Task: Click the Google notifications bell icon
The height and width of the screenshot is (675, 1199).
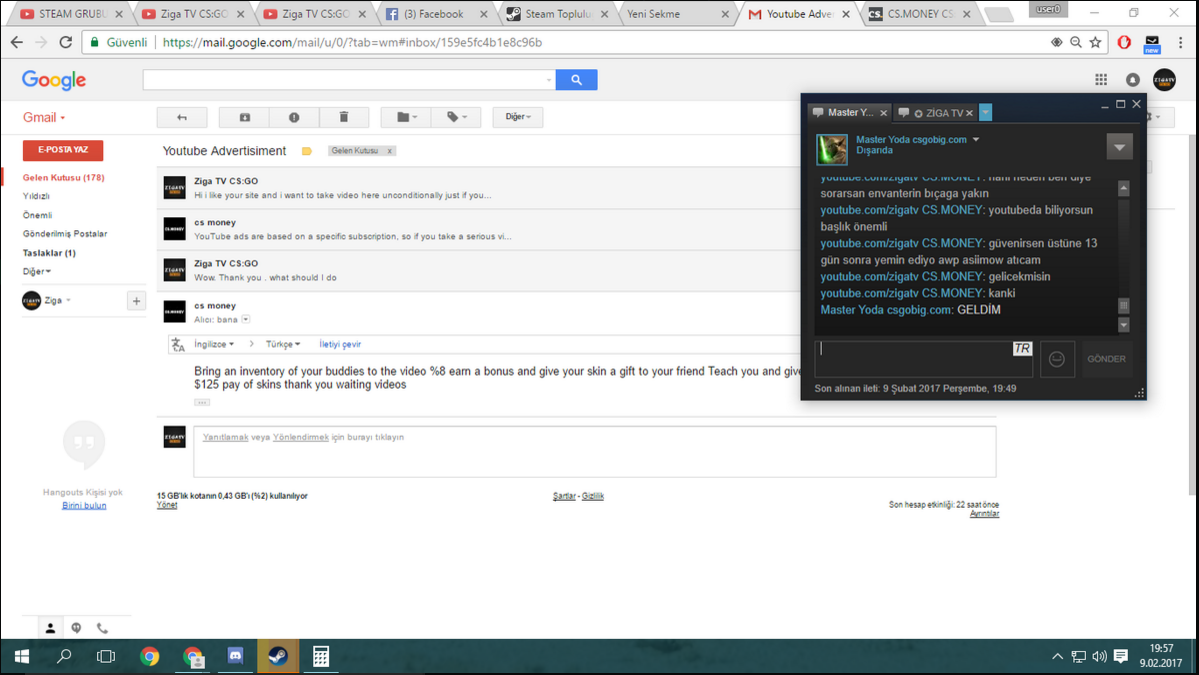Action: (1132, 80)
